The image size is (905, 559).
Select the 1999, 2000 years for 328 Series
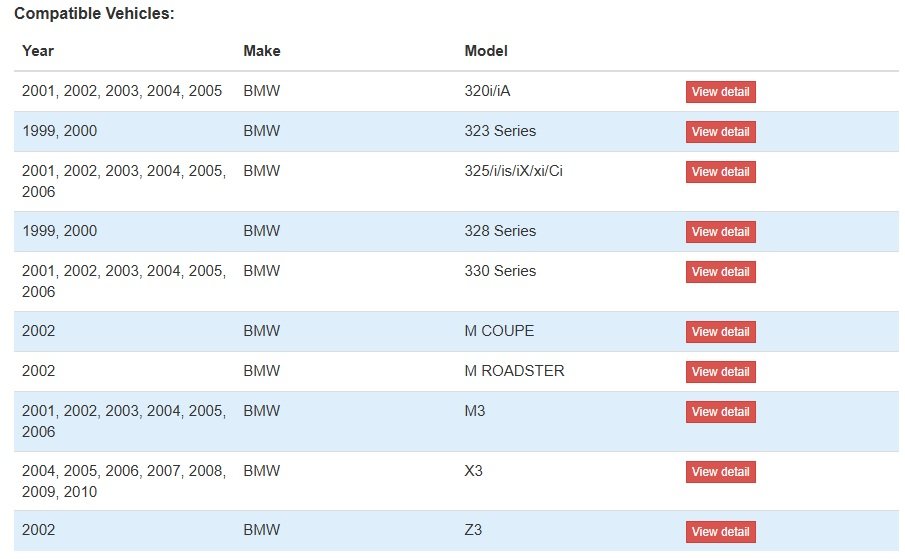[59, 231]
